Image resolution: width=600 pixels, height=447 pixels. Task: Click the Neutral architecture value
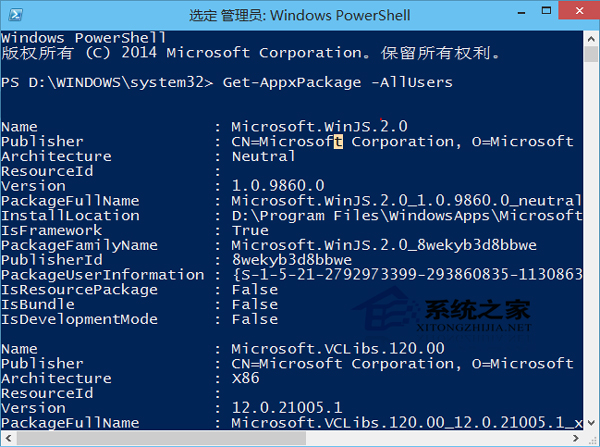tap(263, 156)
